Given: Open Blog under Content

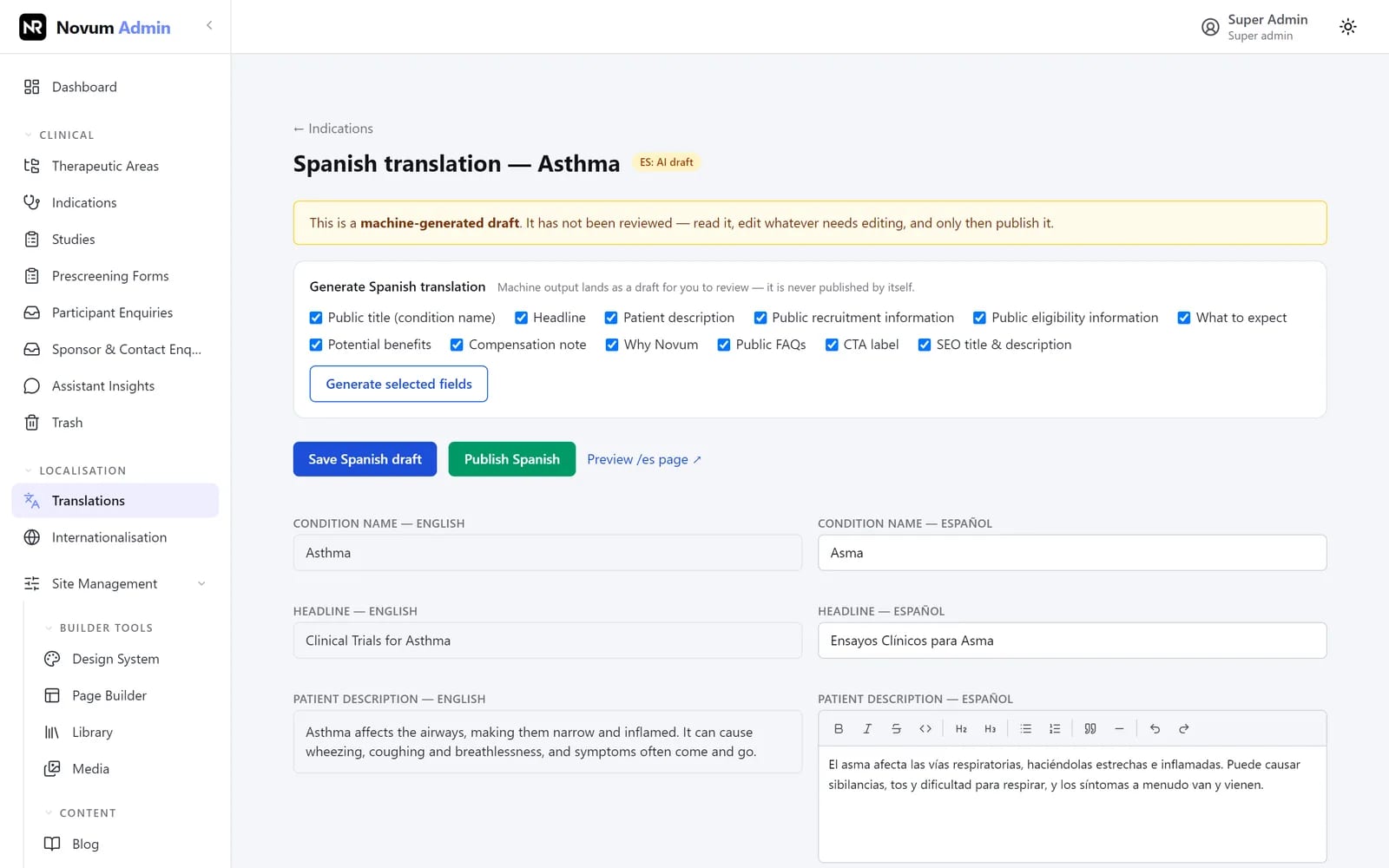Looking at the screenshot, I should [x=126, y=844].
